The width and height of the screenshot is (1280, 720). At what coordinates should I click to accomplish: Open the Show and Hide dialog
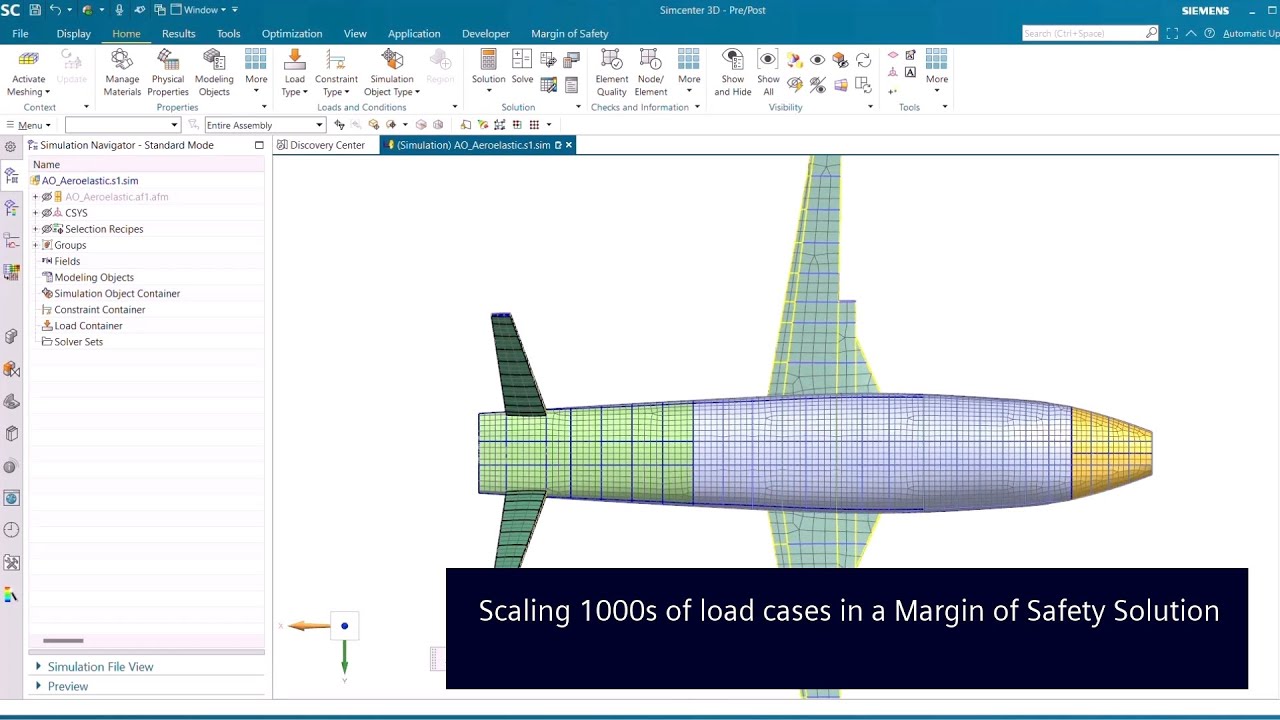pyautogui.click(x=733, y=72)
